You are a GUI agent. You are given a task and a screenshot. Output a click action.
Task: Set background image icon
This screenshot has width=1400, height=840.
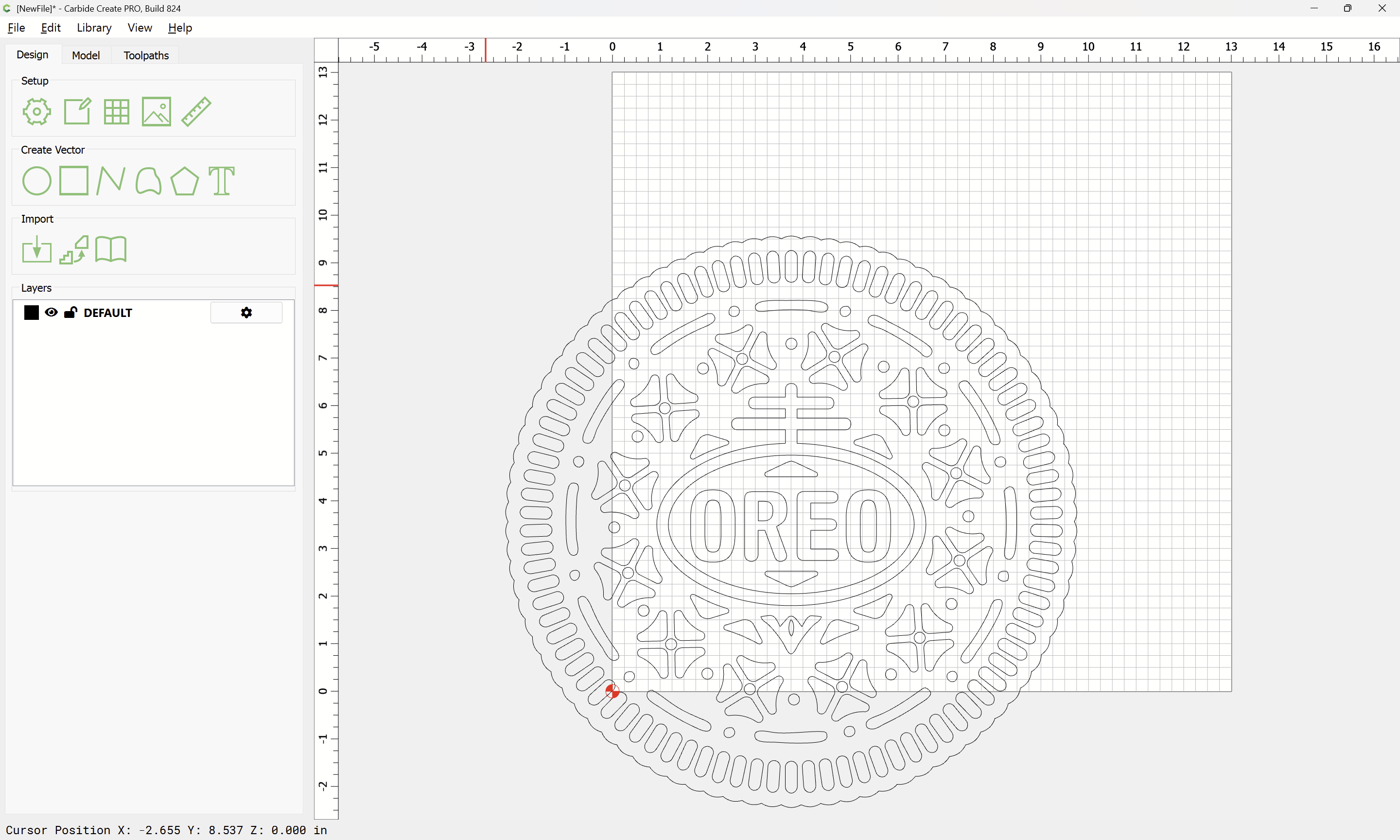click(156, 111)
